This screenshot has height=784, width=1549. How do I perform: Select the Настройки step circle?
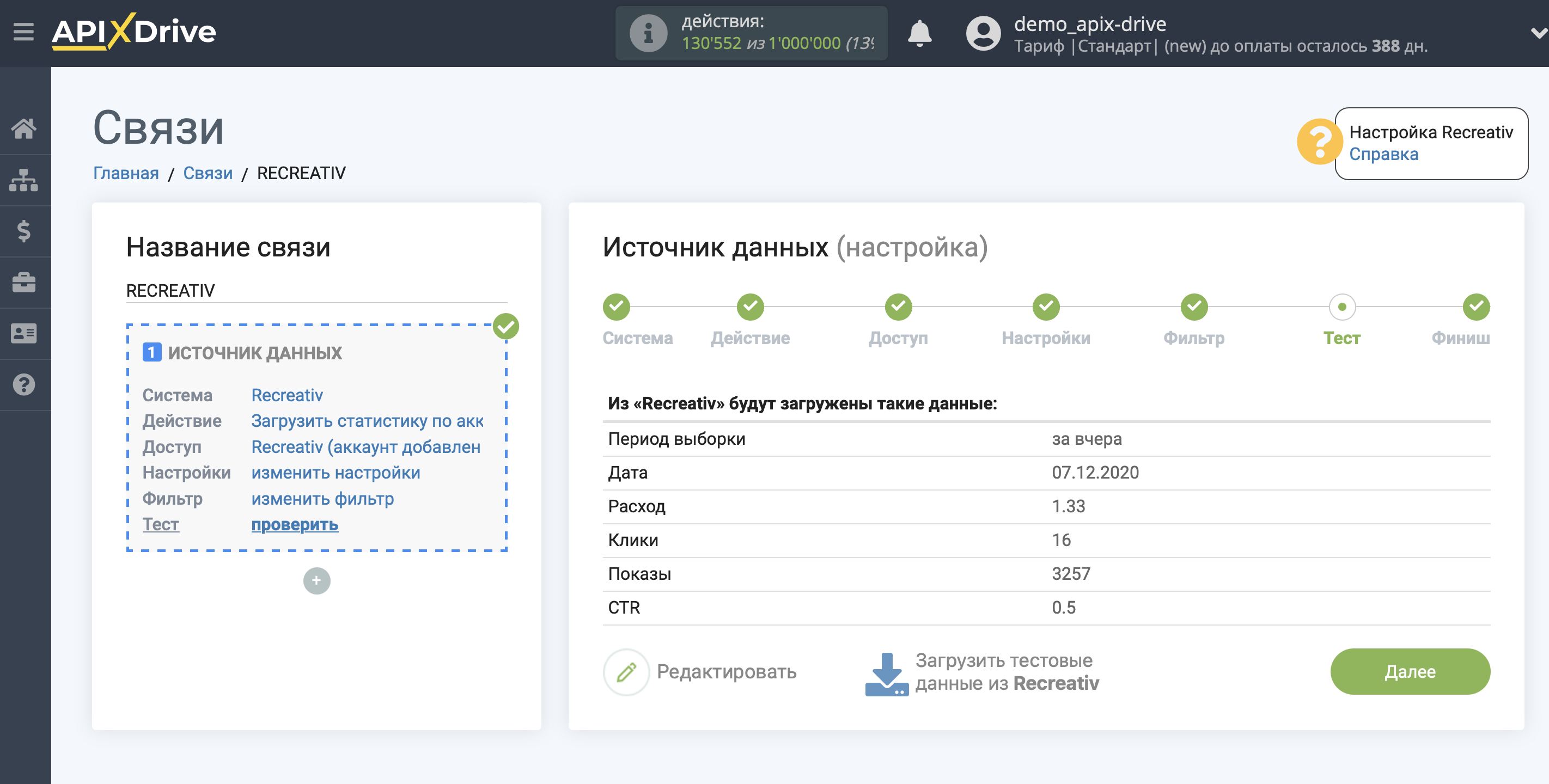click(1046, 307)
